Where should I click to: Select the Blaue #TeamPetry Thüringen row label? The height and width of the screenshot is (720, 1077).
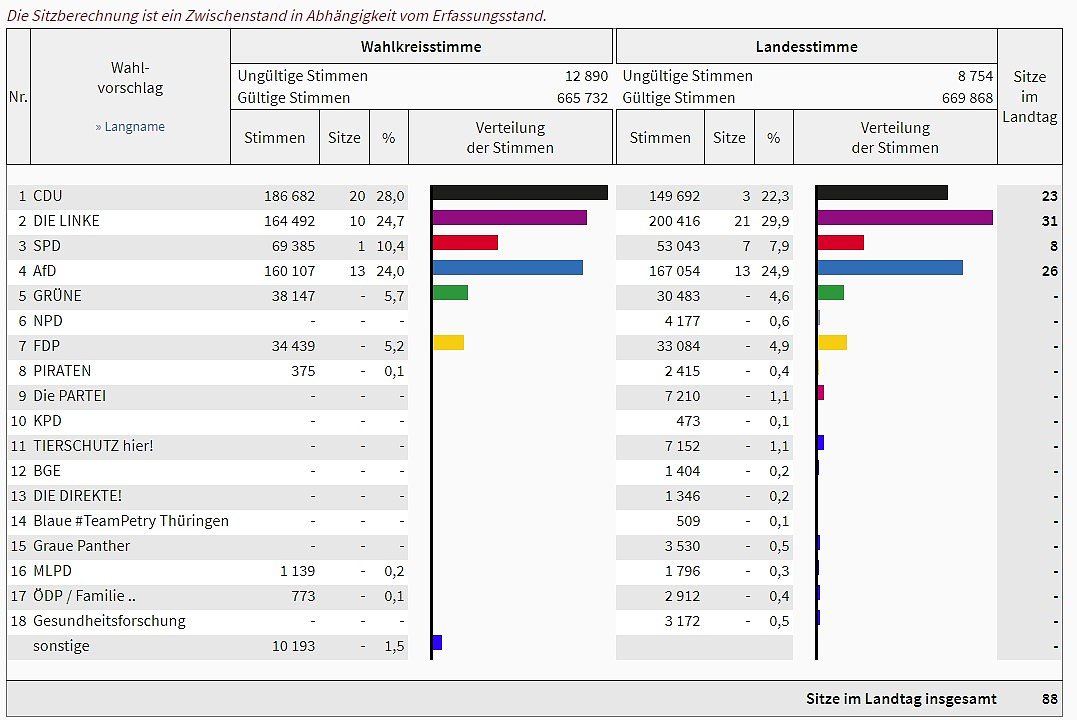coord(131,521)
